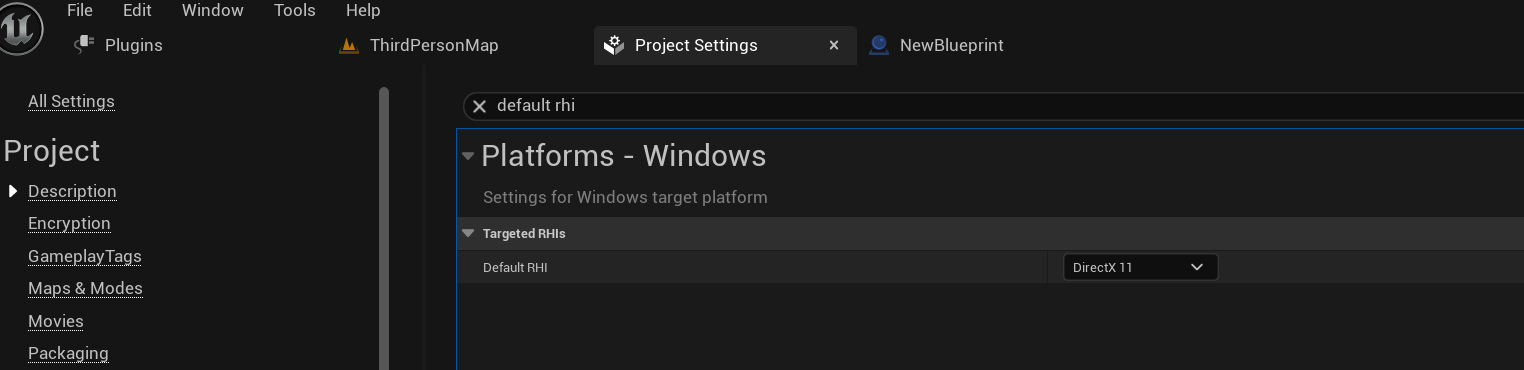
Task: Open the Movies settings page
Action: coord(56,321)
